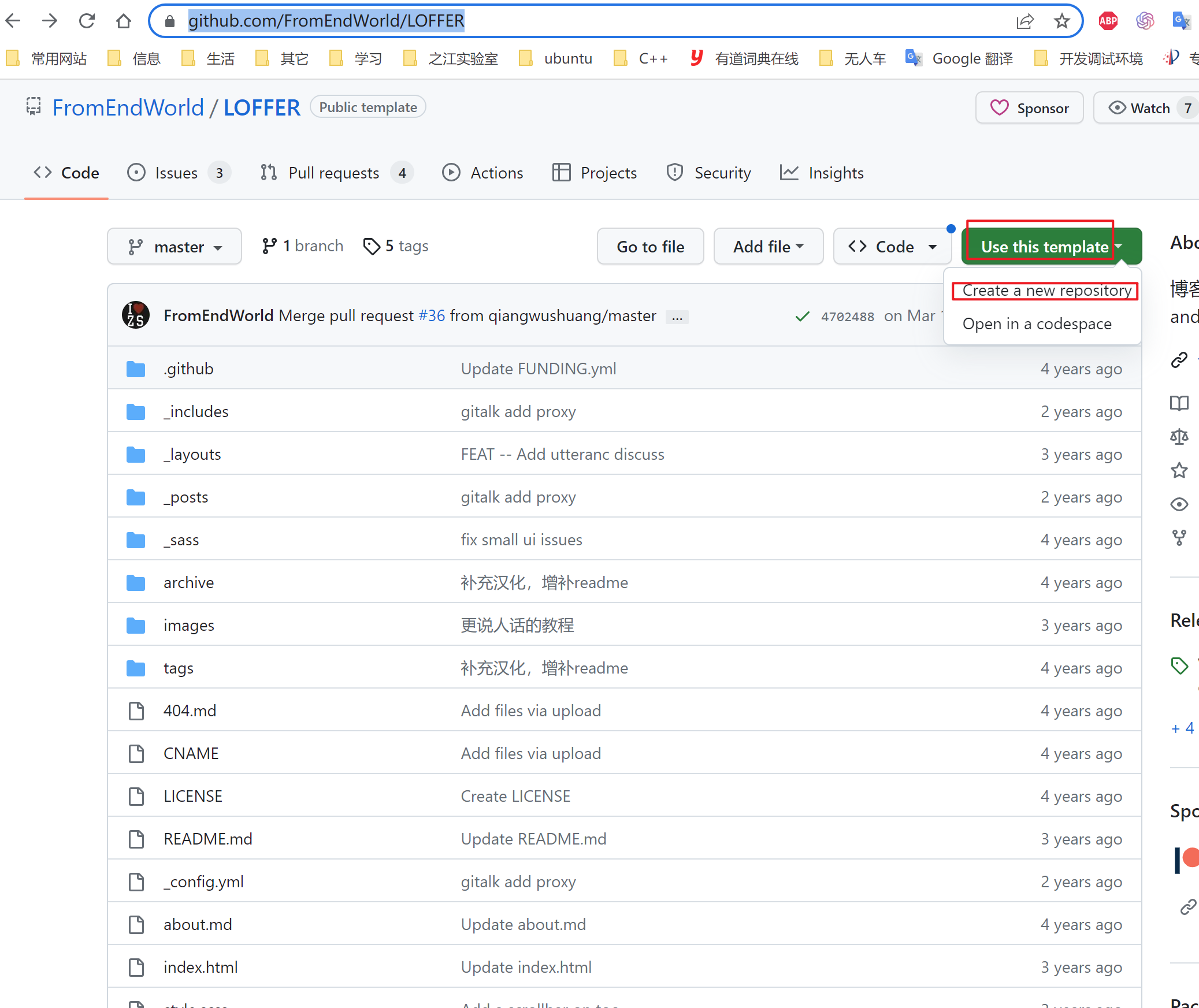Click the share page icon
This screenshot has width=1199, height=1008.
[x=1024, y=21]
